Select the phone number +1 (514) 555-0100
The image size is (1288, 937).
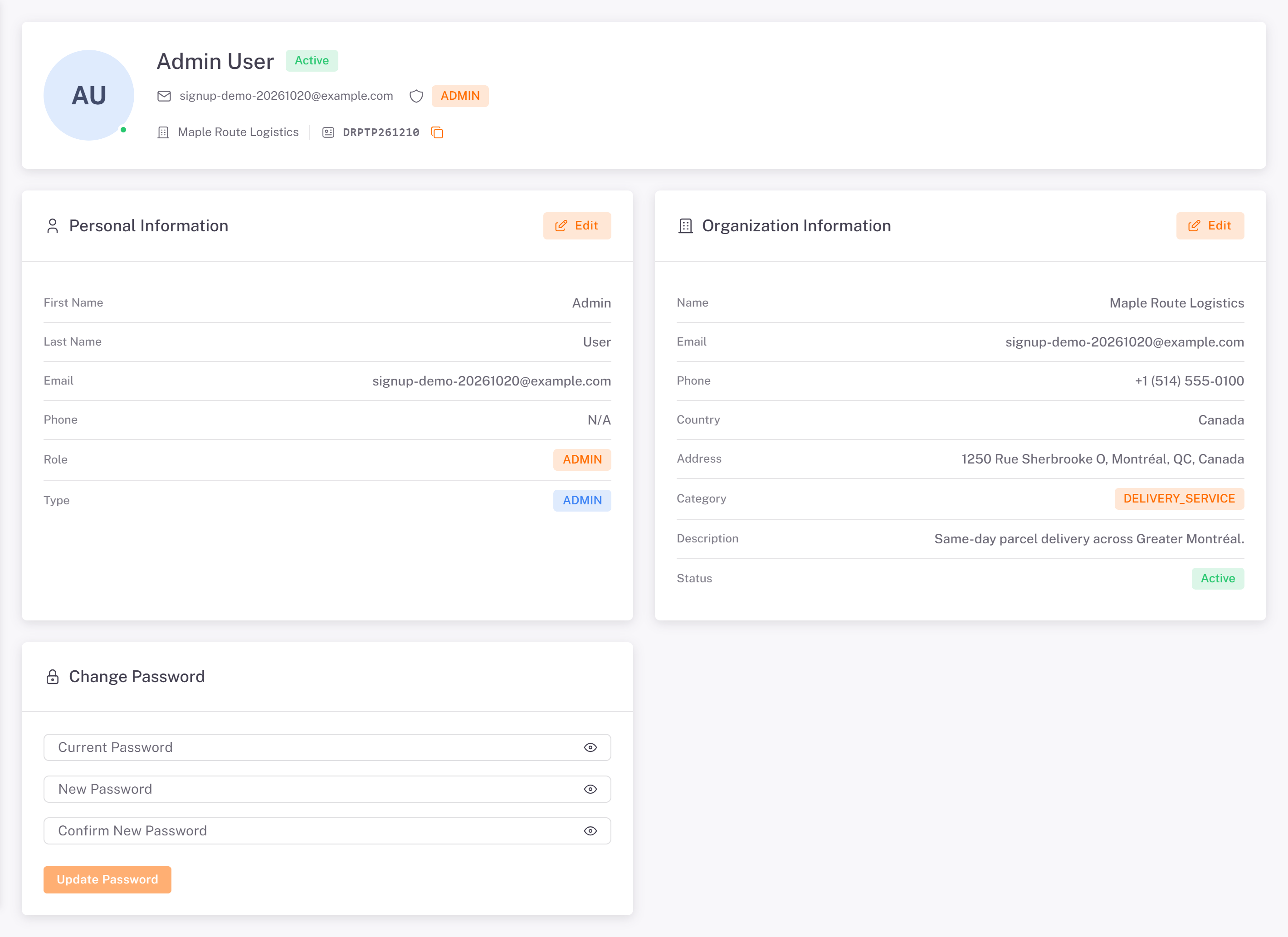1189,381
